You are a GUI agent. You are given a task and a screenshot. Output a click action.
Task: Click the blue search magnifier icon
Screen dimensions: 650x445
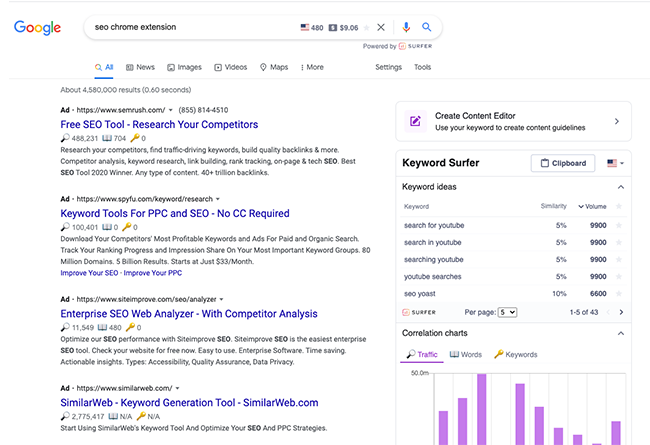(x=427, y=28)
